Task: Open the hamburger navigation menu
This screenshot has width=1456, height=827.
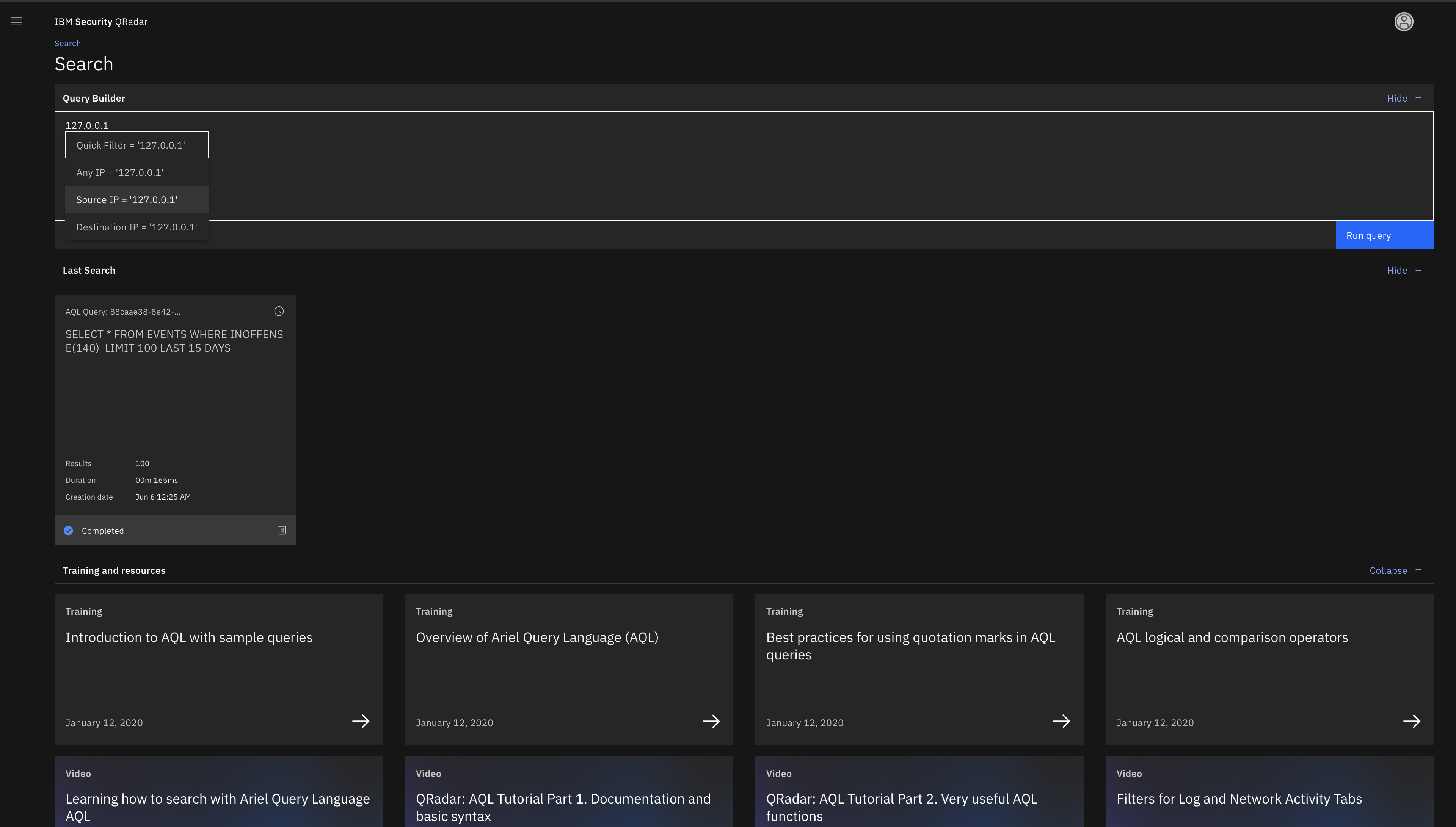Action: tap(16, 22)
